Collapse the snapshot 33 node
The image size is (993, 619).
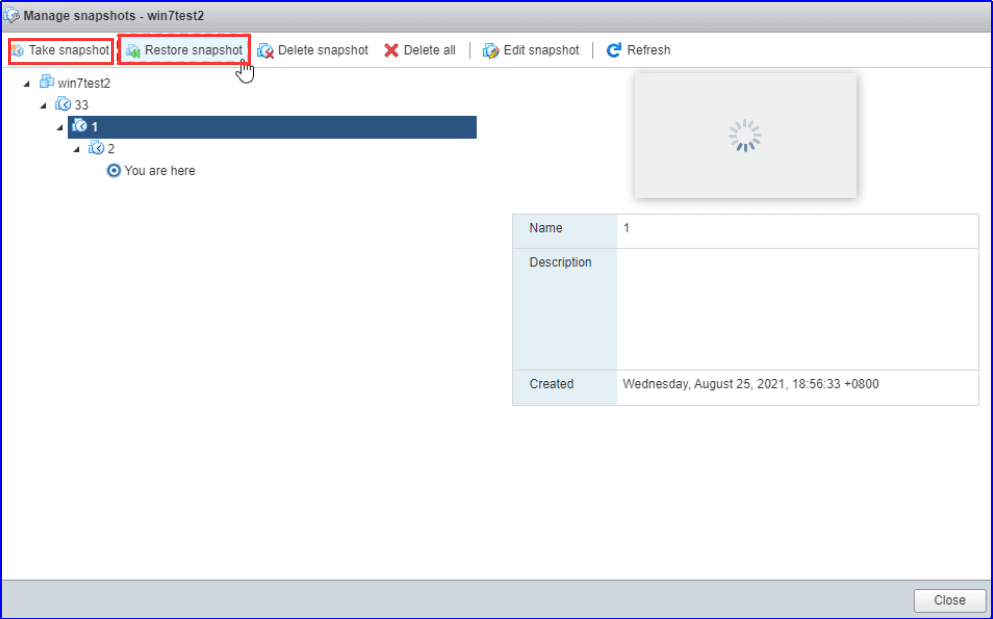[43, 106]
